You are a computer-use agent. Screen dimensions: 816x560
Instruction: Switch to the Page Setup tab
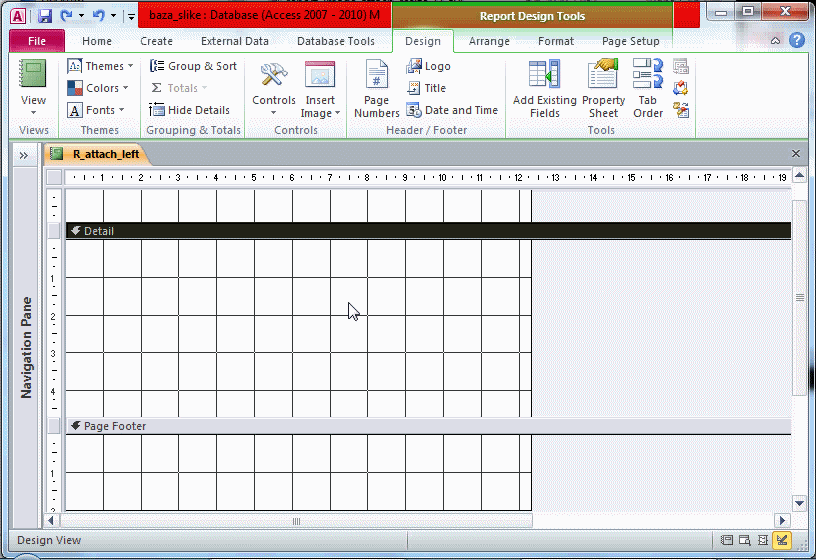[x=630, y=41]
